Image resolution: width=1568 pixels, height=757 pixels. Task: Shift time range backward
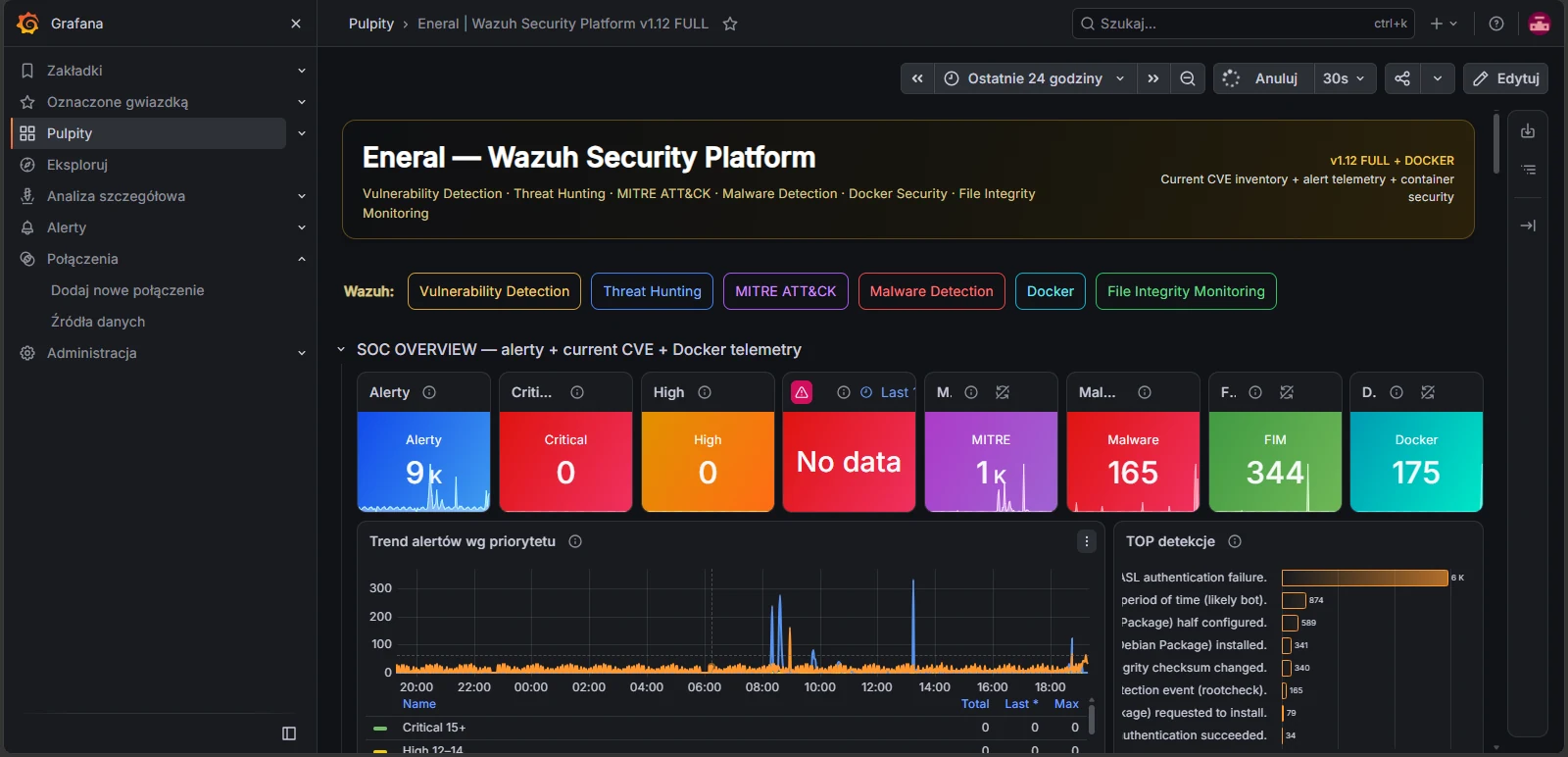point(917,78)
